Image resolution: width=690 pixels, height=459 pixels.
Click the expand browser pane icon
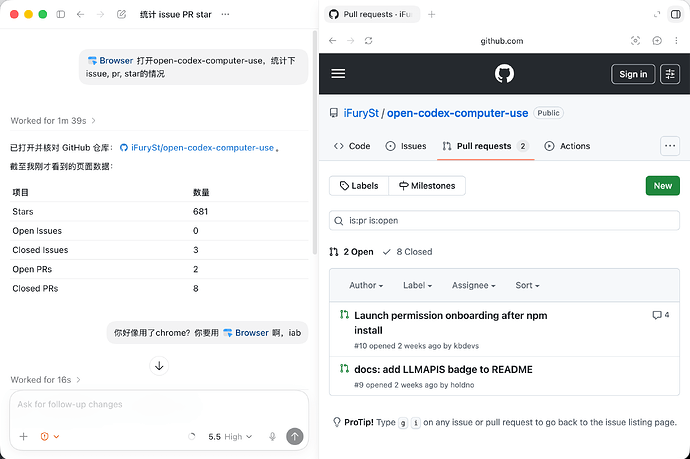(657, 15)
